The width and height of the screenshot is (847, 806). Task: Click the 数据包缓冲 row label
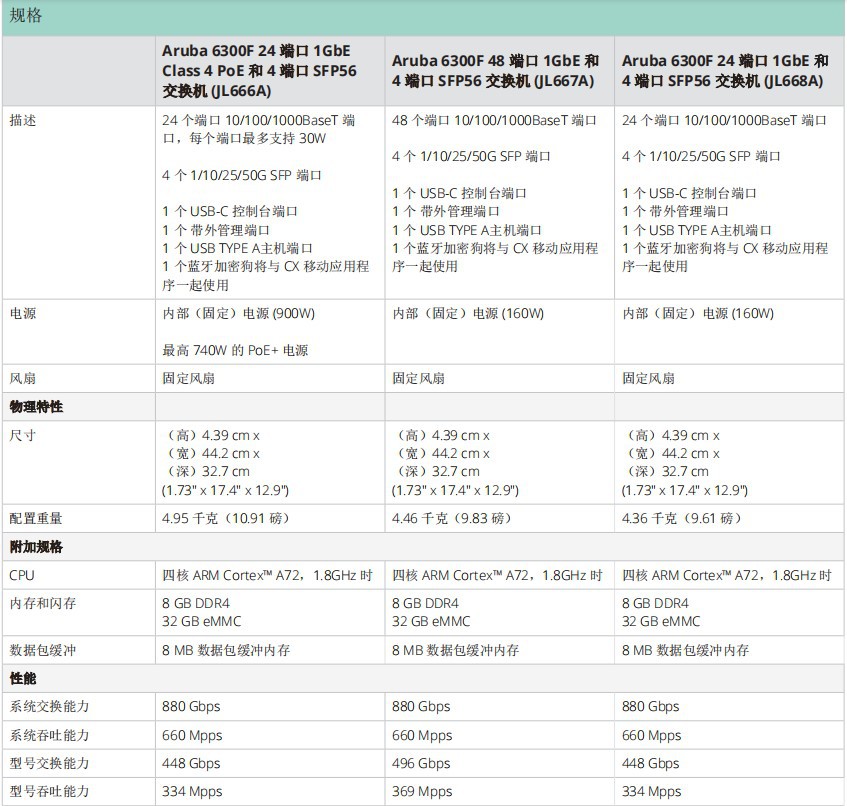43,650
